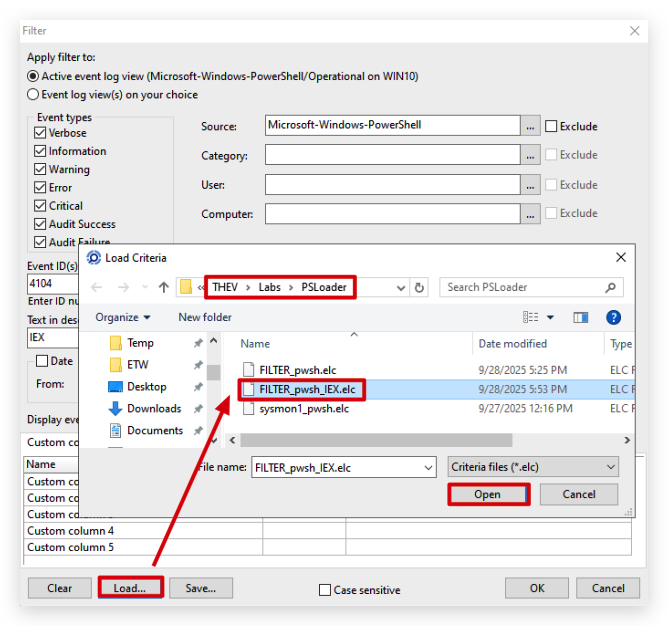Change view layout with the view icon
This screenshot has height=626, width=668.
530,317
